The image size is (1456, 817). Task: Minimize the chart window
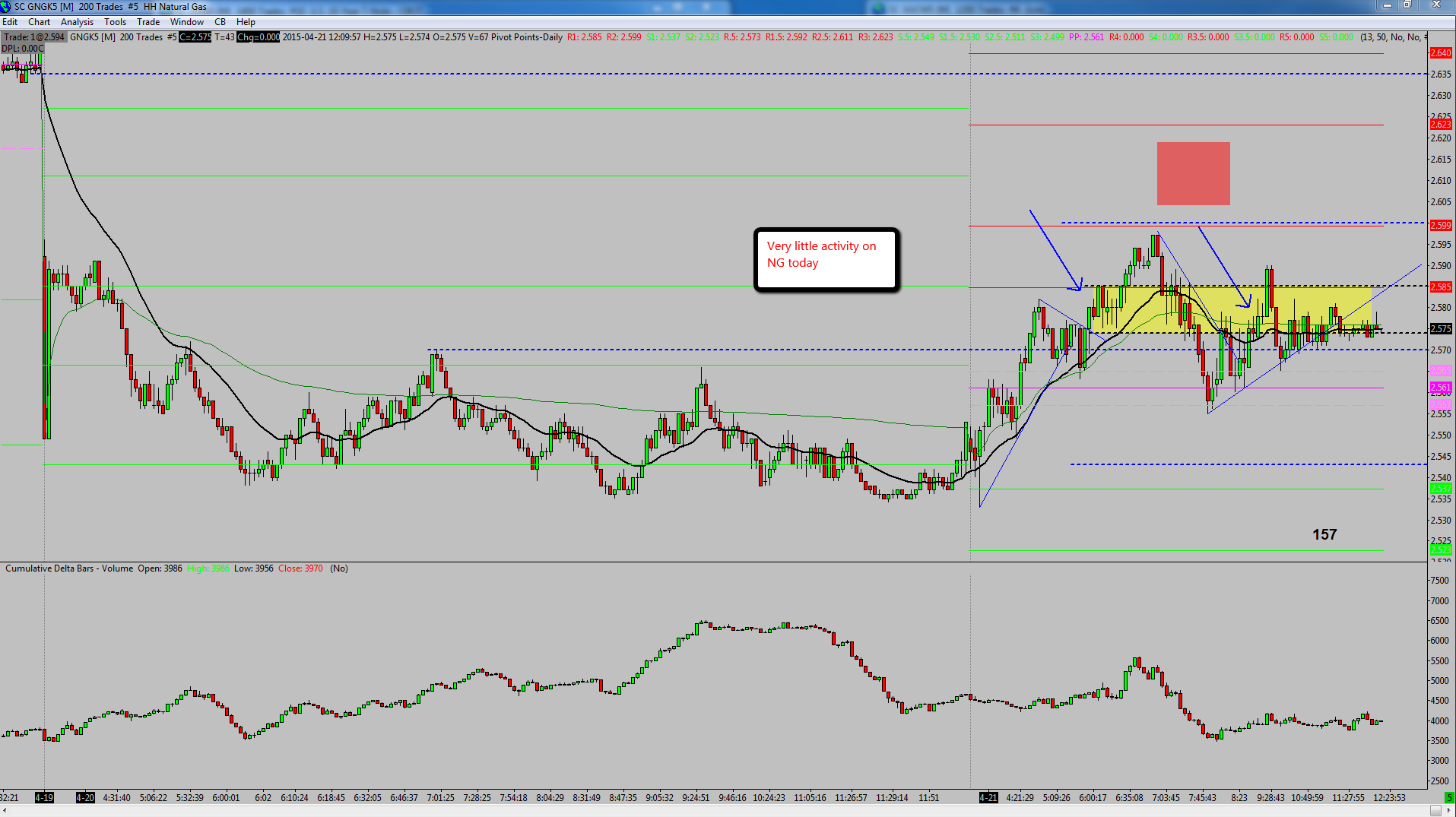pyautogui.click(x=1388, y=5)
